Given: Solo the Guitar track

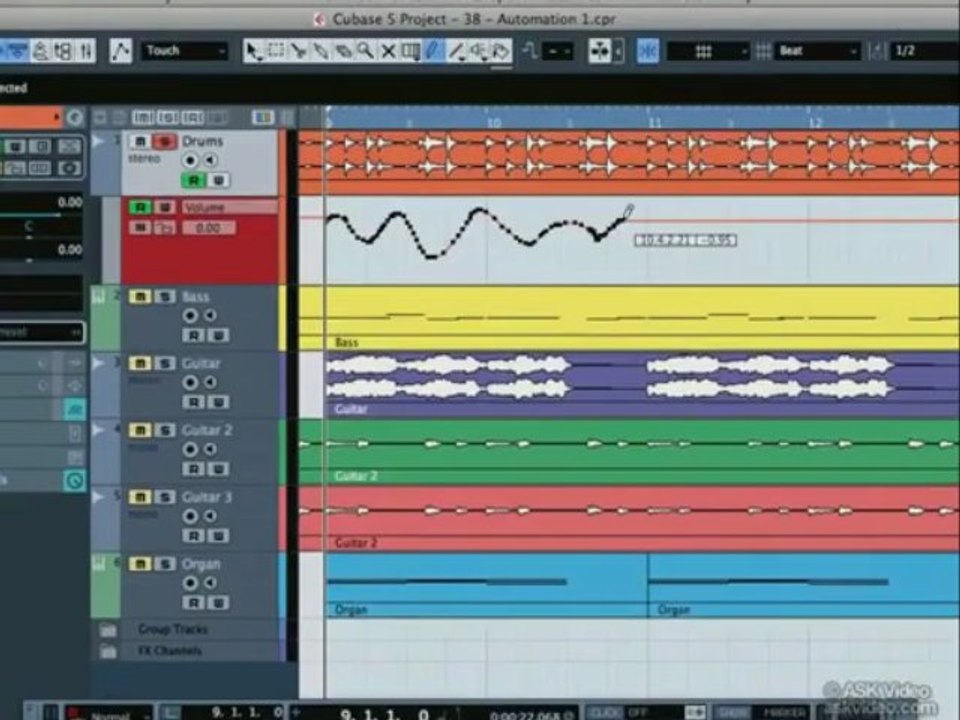Looking at the screenshot, I should tap(164, 364).
